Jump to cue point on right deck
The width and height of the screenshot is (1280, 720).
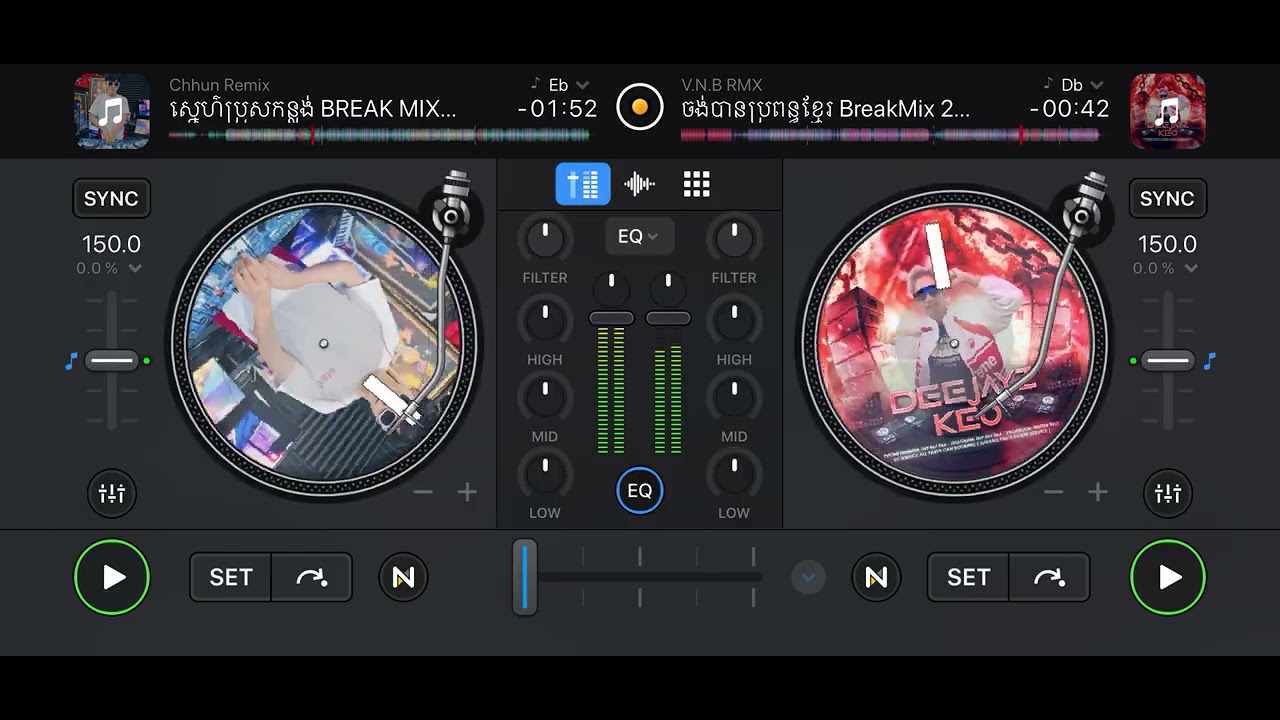(1049, 577)
